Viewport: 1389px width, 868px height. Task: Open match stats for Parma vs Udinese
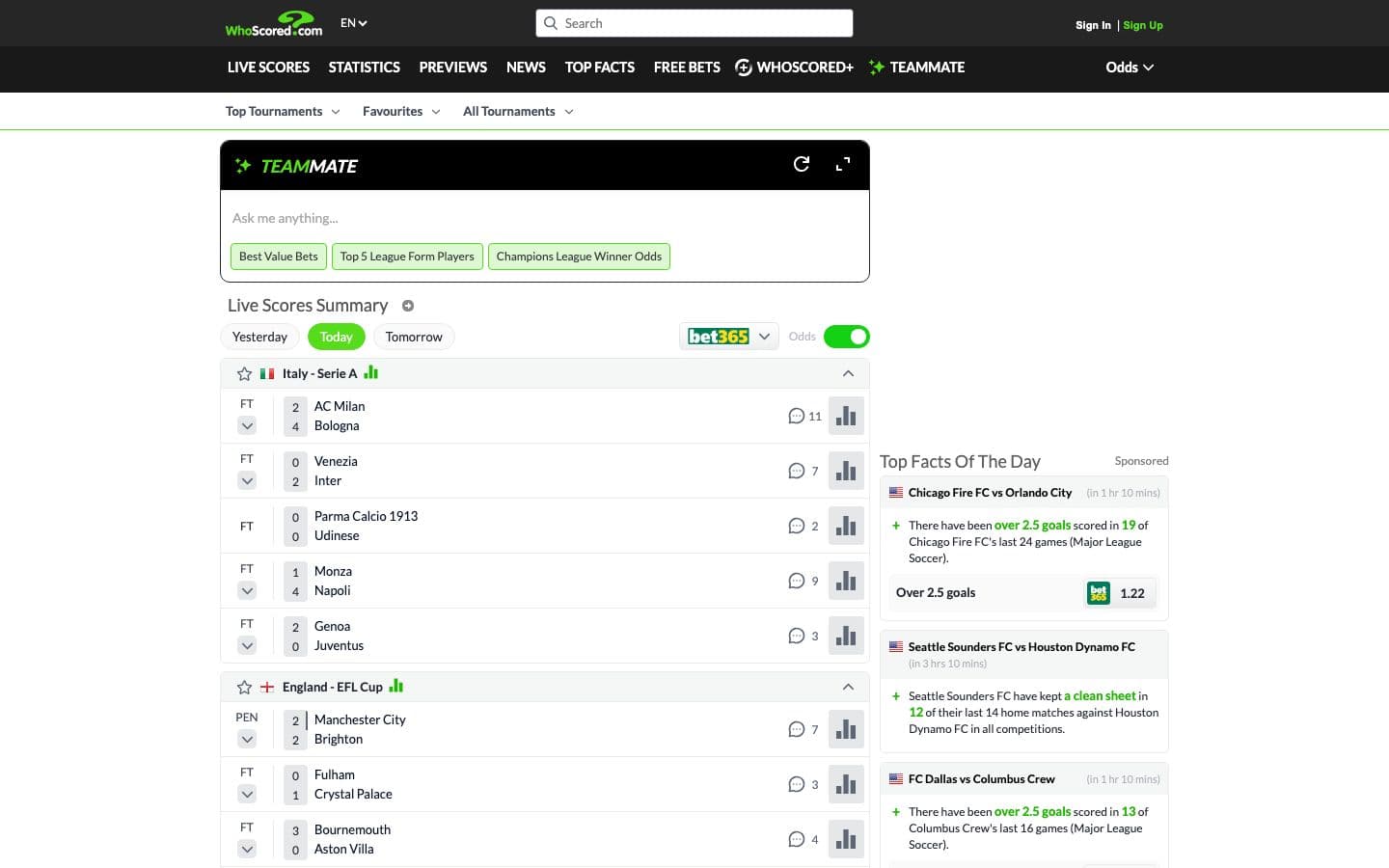(x=846, y=526)
